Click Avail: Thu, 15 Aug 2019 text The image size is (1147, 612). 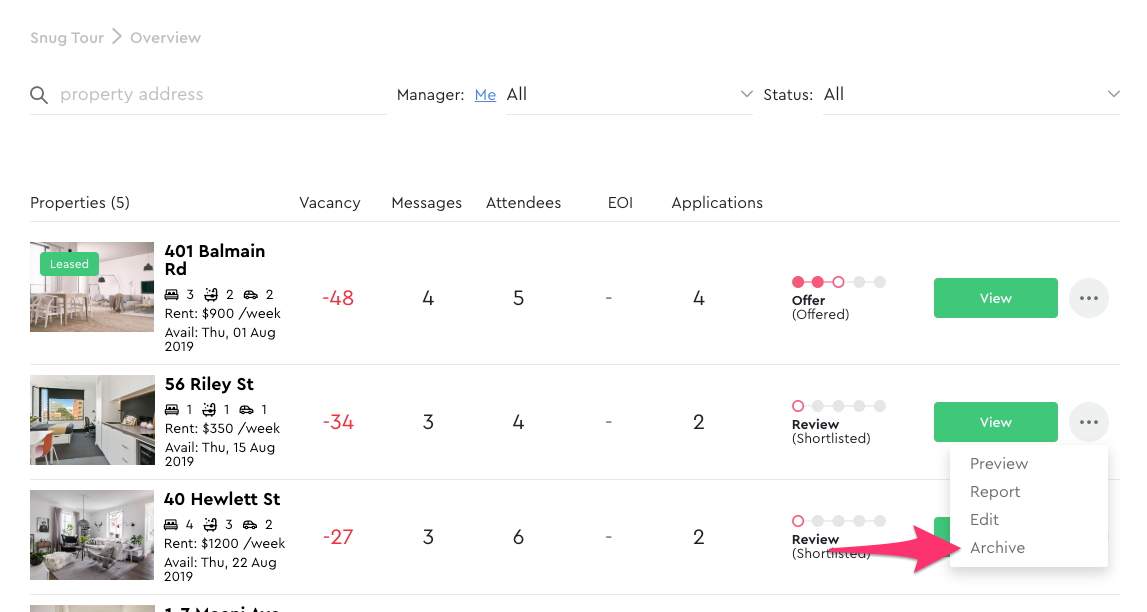pos(219,454)
